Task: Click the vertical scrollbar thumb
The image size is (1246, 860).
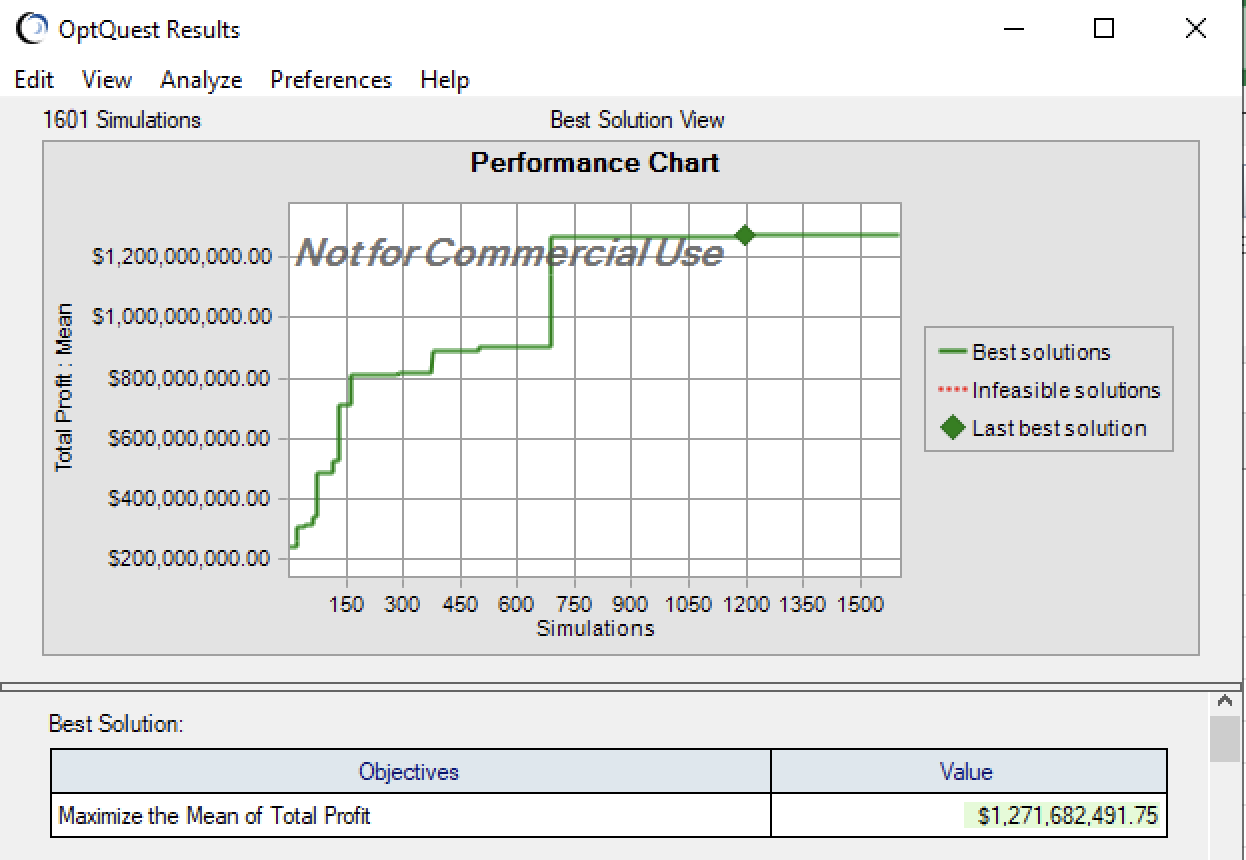Action: [1225, 740]
